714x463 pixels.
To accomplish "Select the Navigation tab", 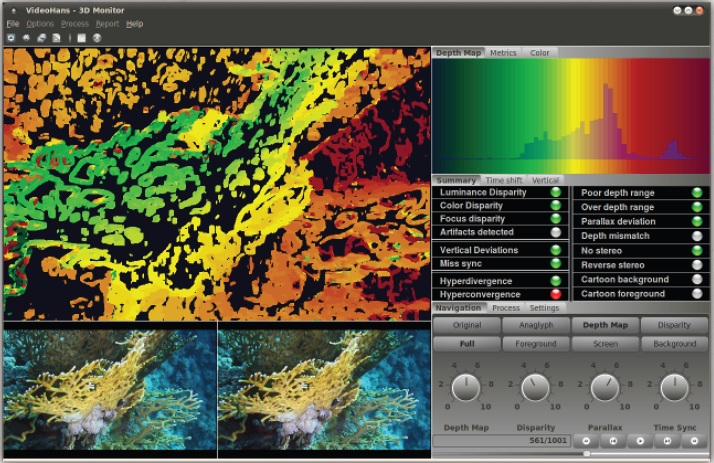I will point(458,308).
